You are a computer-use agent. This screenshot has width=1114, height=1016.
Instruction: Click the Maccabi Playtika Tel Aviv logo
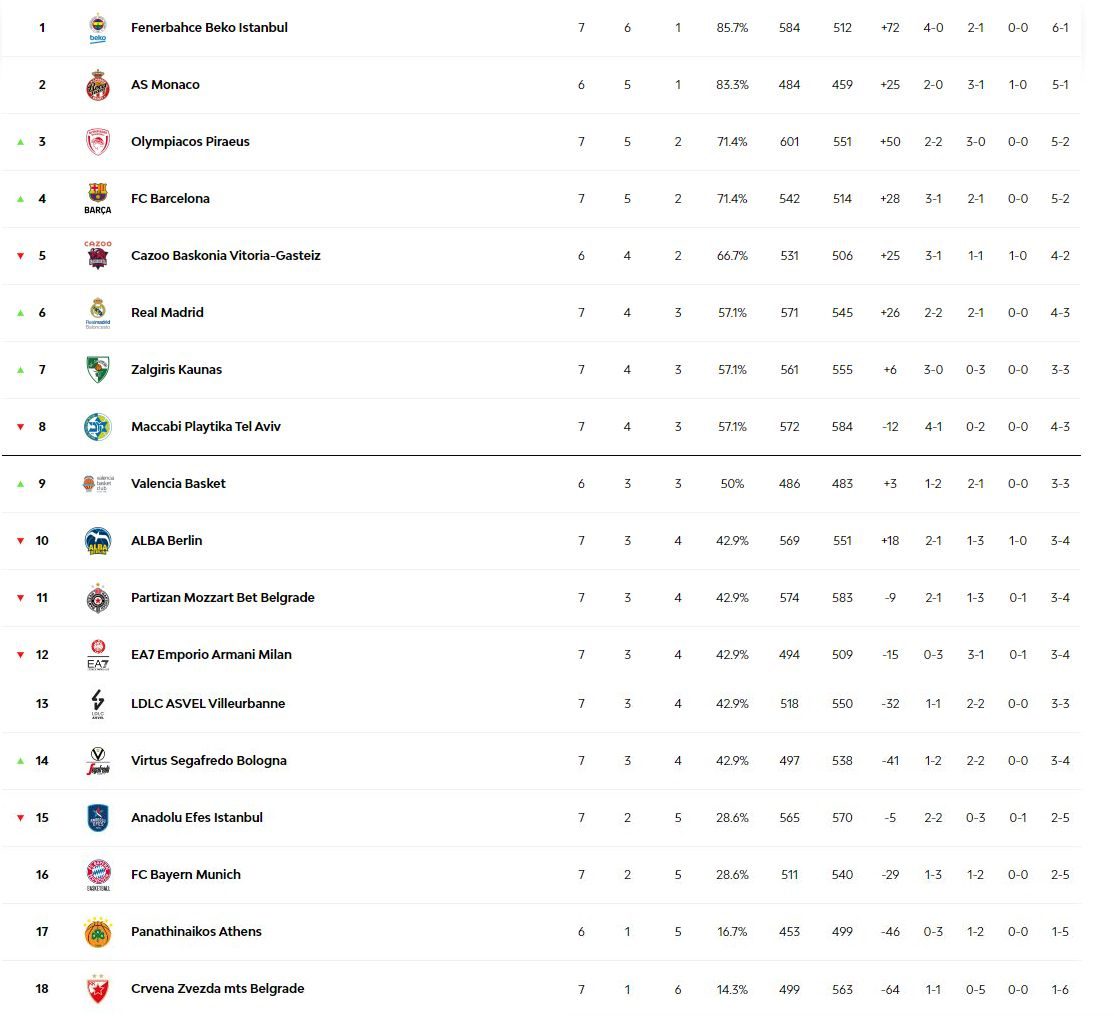coord(98,427)
